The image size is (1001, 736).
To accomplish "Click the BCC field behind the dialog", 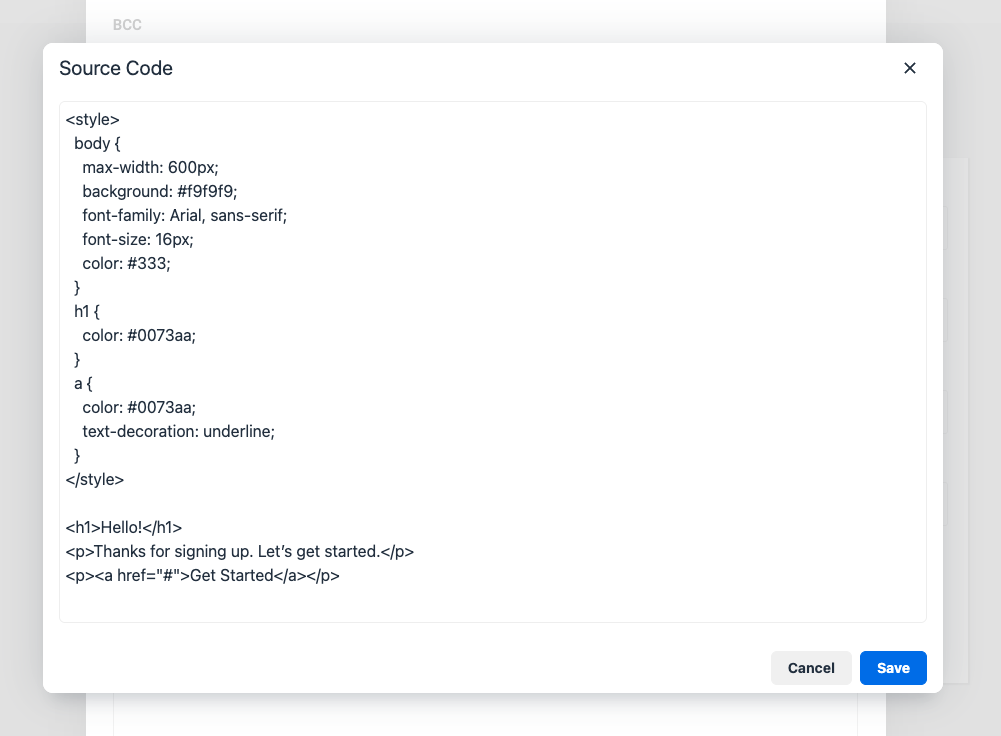I will coord(127,25).
